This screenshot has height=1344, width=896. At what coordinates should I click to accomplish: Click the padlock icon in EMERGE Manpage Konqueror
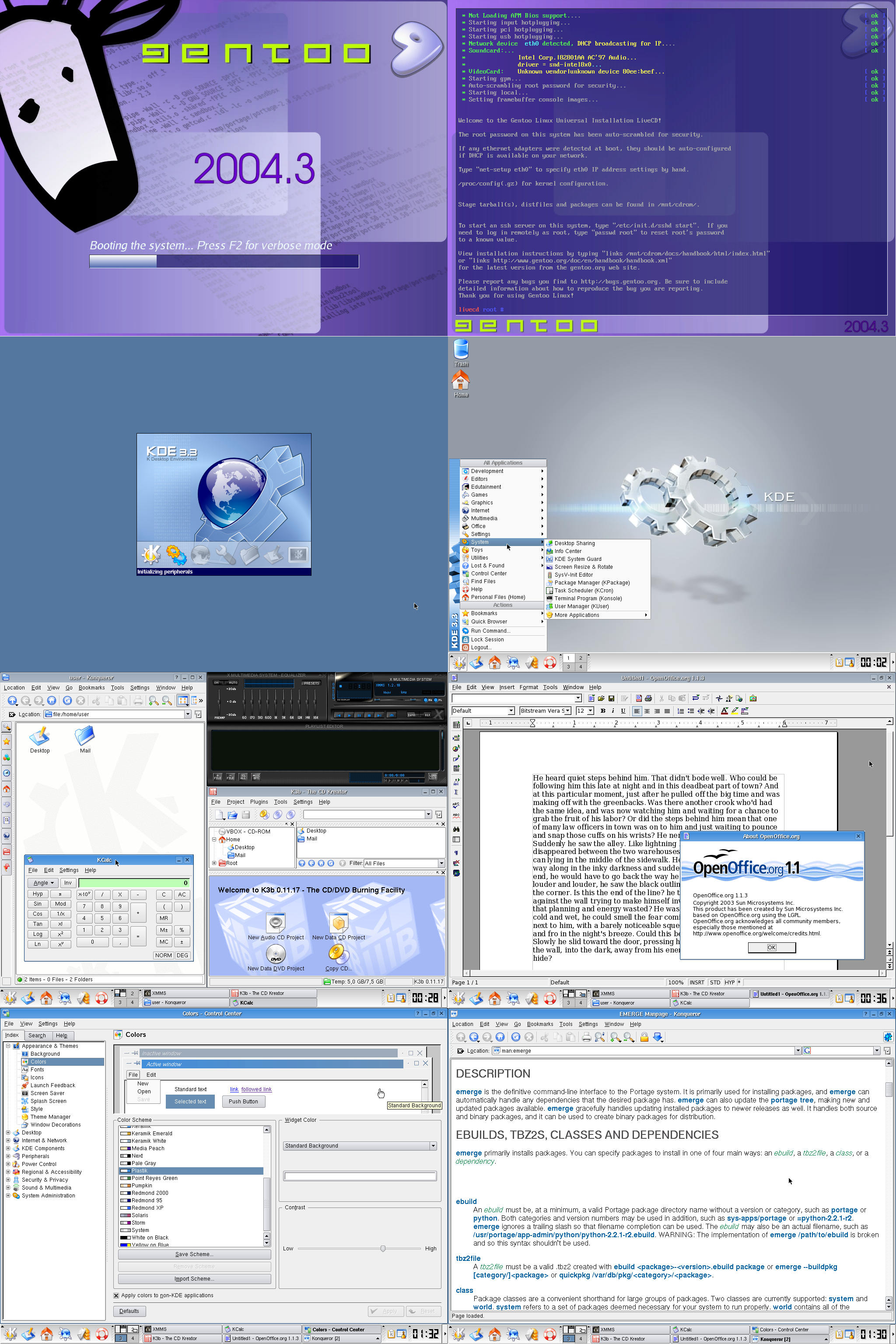[x=644, y=1037]
